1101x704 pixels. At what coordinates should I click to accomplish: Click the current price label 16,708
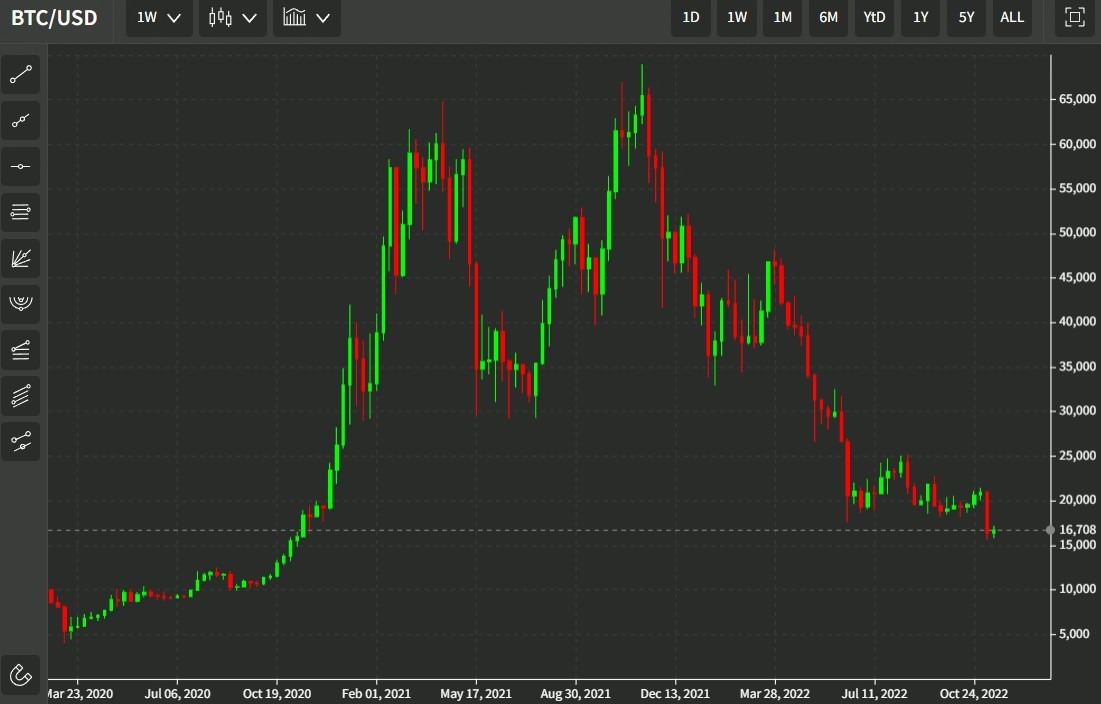point(1077,530)
